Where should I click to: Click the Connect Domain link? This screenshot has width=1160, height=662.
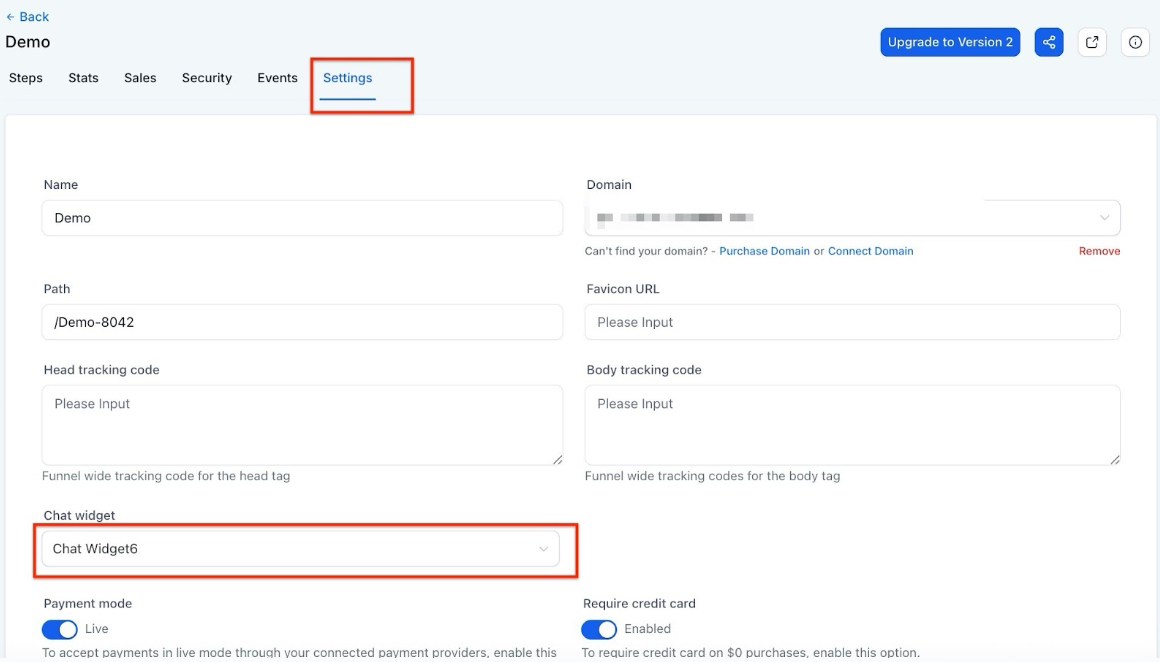pos(870,251)
